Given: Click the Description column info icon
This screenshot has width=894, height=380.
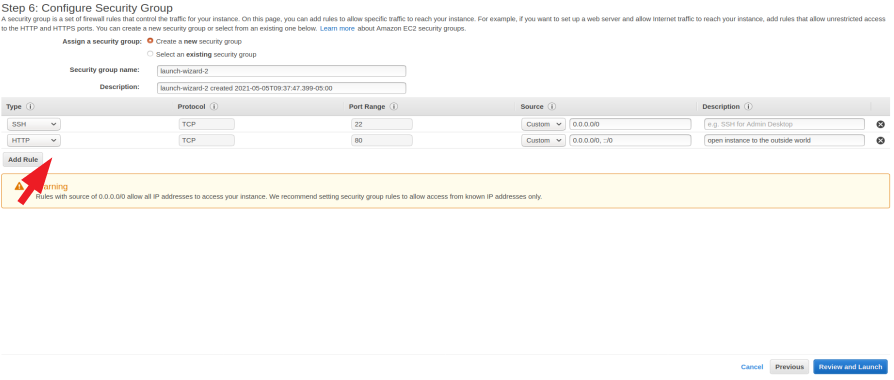Looking at the screenshot, I should 748,107.
